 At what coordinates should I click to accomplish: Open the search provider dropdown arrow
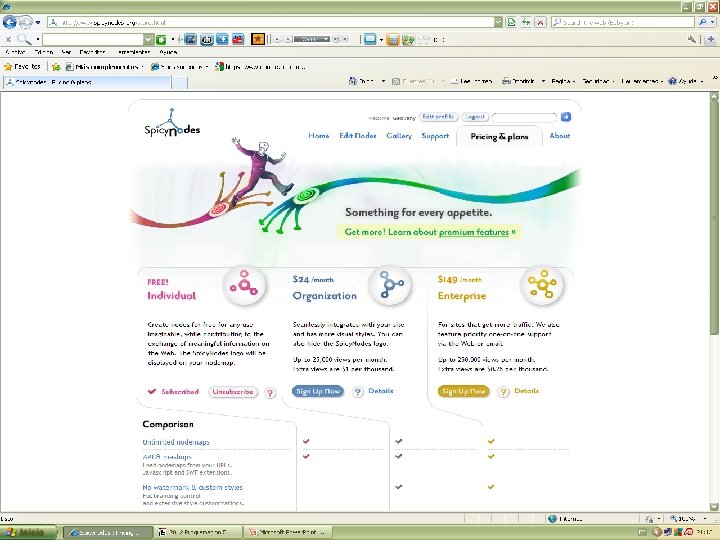tap(713, 22)
